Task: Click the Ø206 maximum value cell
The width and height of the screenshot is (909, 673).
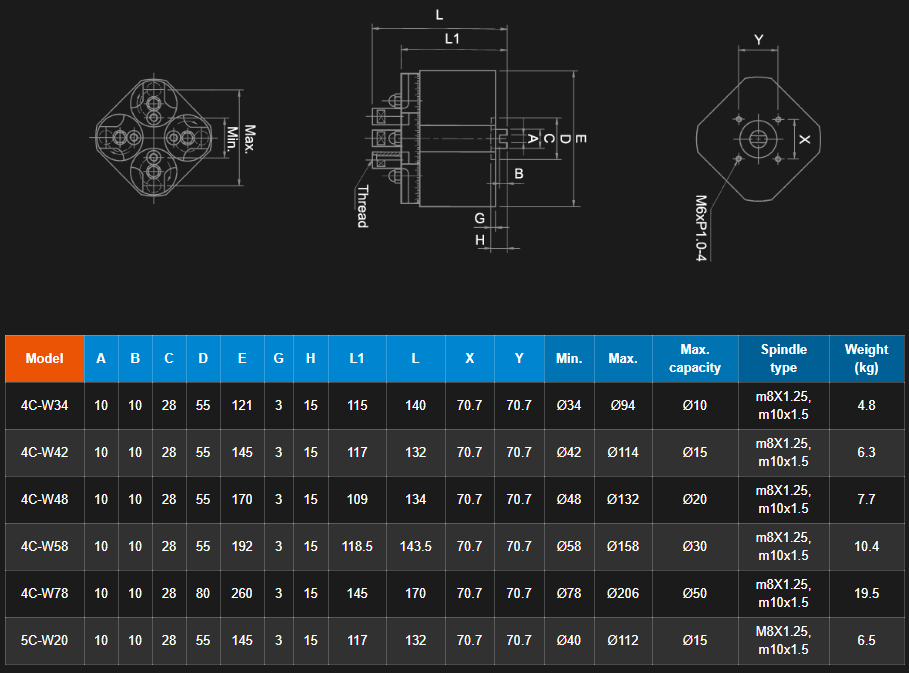Action: [623, 593]
